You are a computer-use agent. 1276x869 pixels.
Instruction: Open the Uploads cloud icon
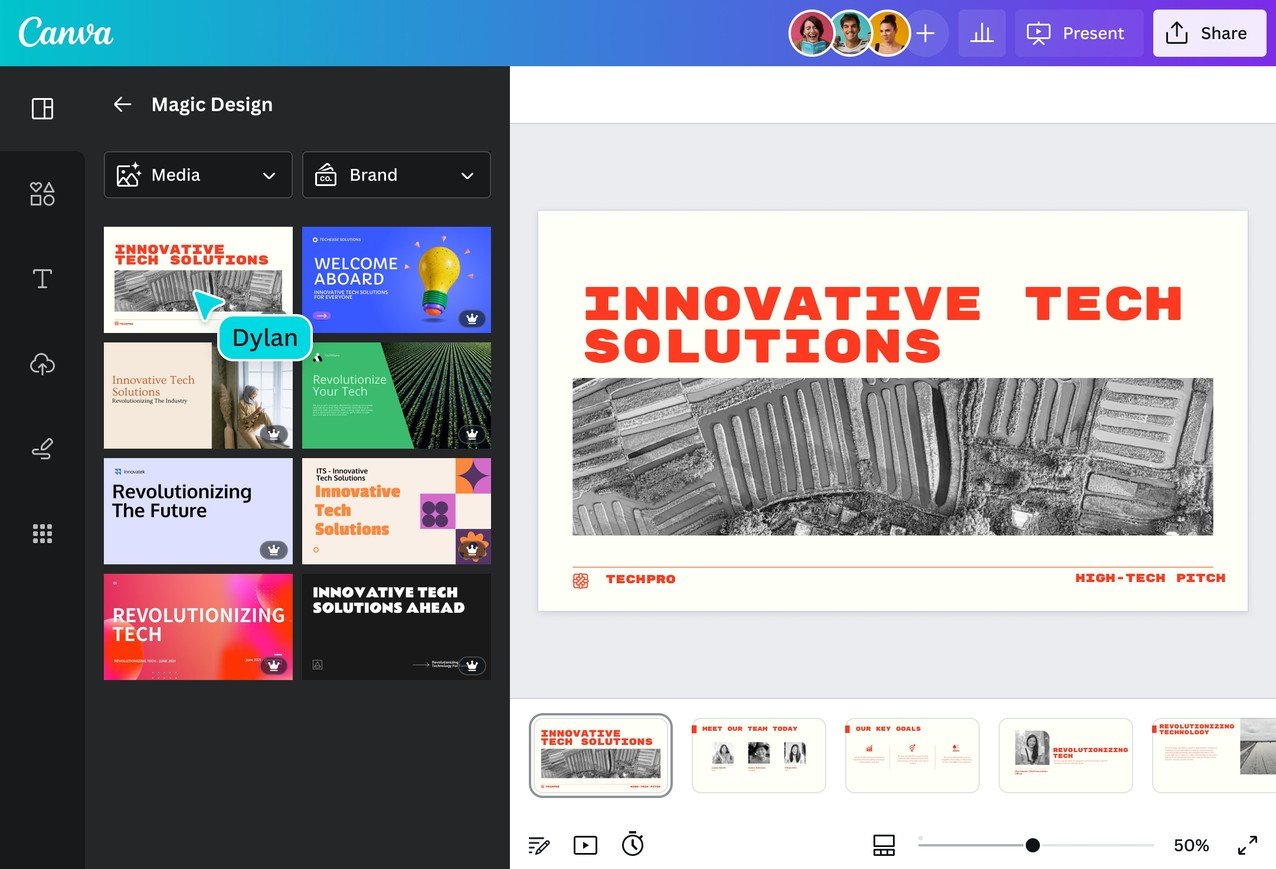click(x=42, y=364)
